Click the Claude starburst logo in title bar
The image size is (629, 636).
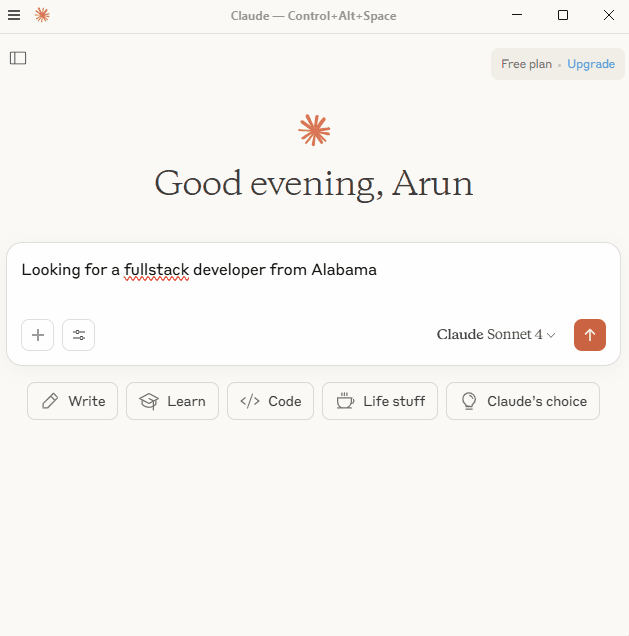42,15
